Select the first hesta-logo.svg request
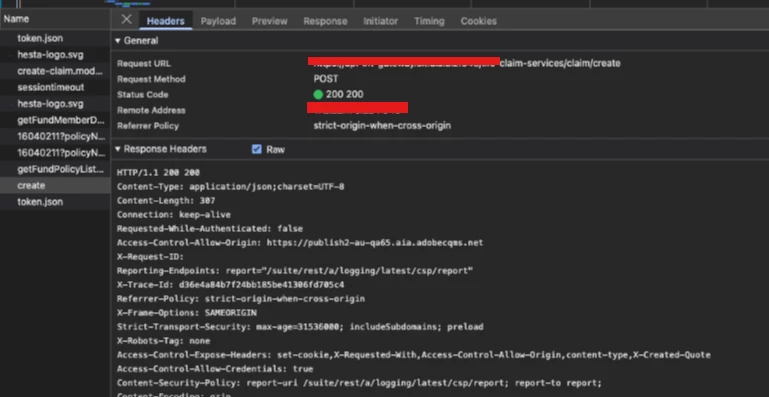769x397 pixels. 55,54
